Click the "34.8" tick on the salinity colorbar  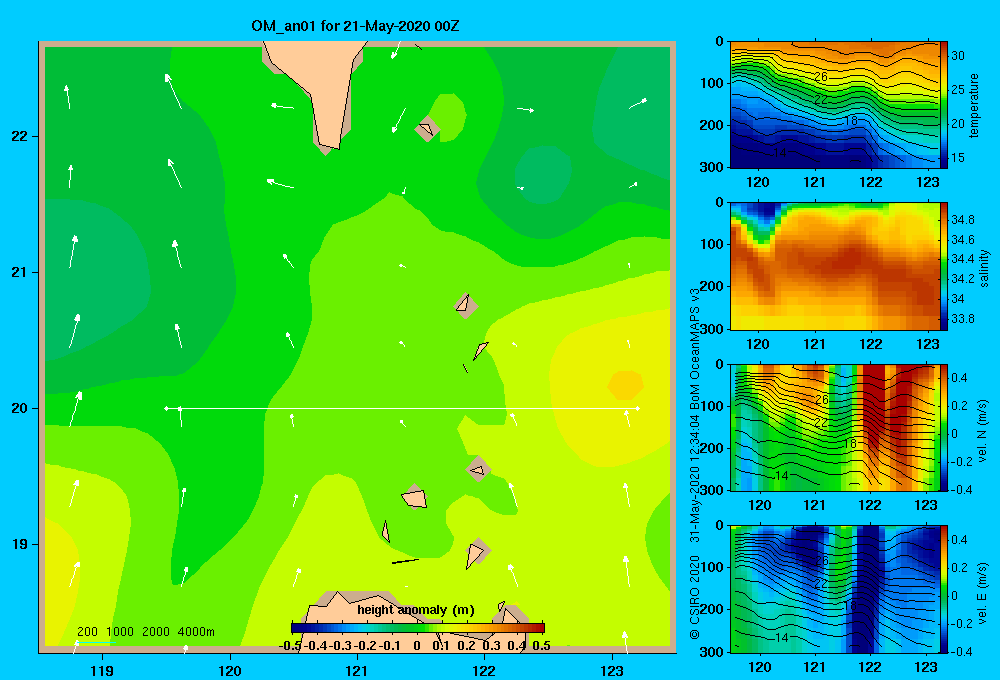click(x=962, y=219)
